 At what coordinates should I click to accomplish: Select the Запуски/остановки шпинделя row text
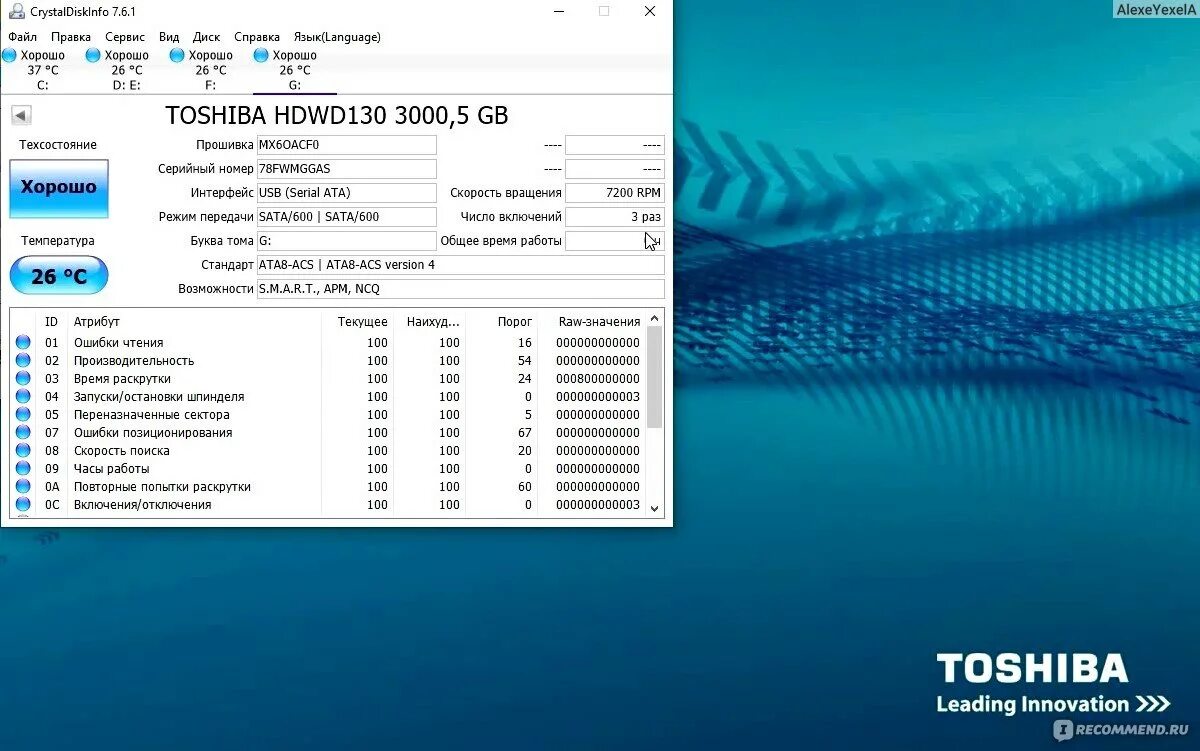click(159, 397)
